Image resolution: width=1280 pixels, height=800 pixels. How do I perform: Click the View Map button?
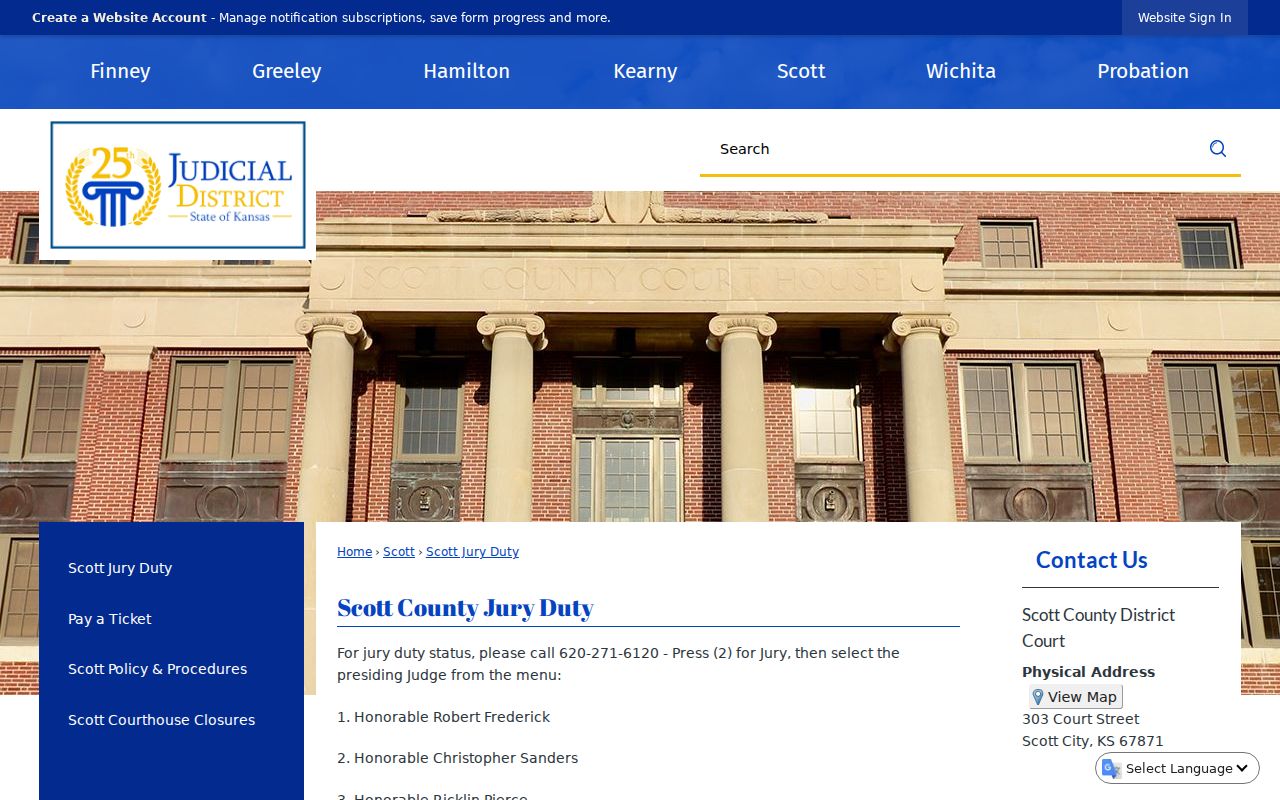[1075, 697]
